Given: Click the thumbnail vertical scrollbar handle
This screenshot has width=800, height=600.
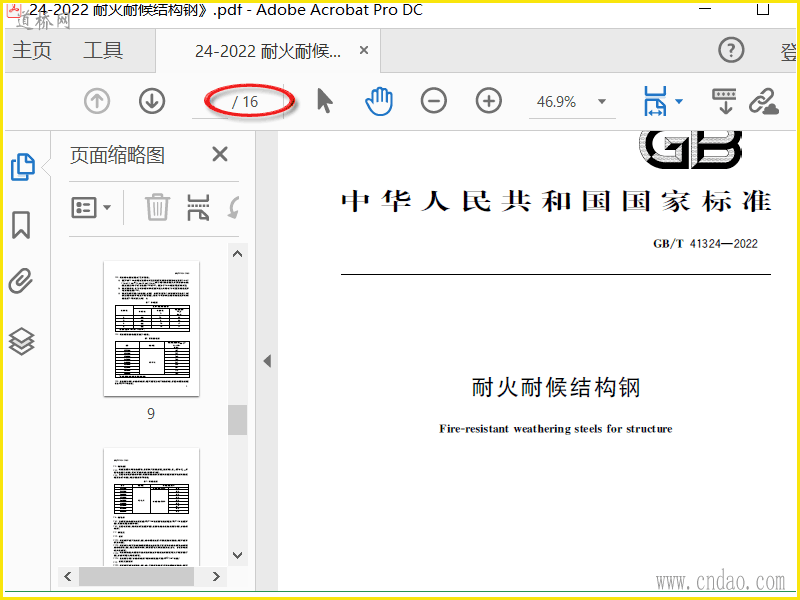Looking at the screenshot, I should click(237, 419).
